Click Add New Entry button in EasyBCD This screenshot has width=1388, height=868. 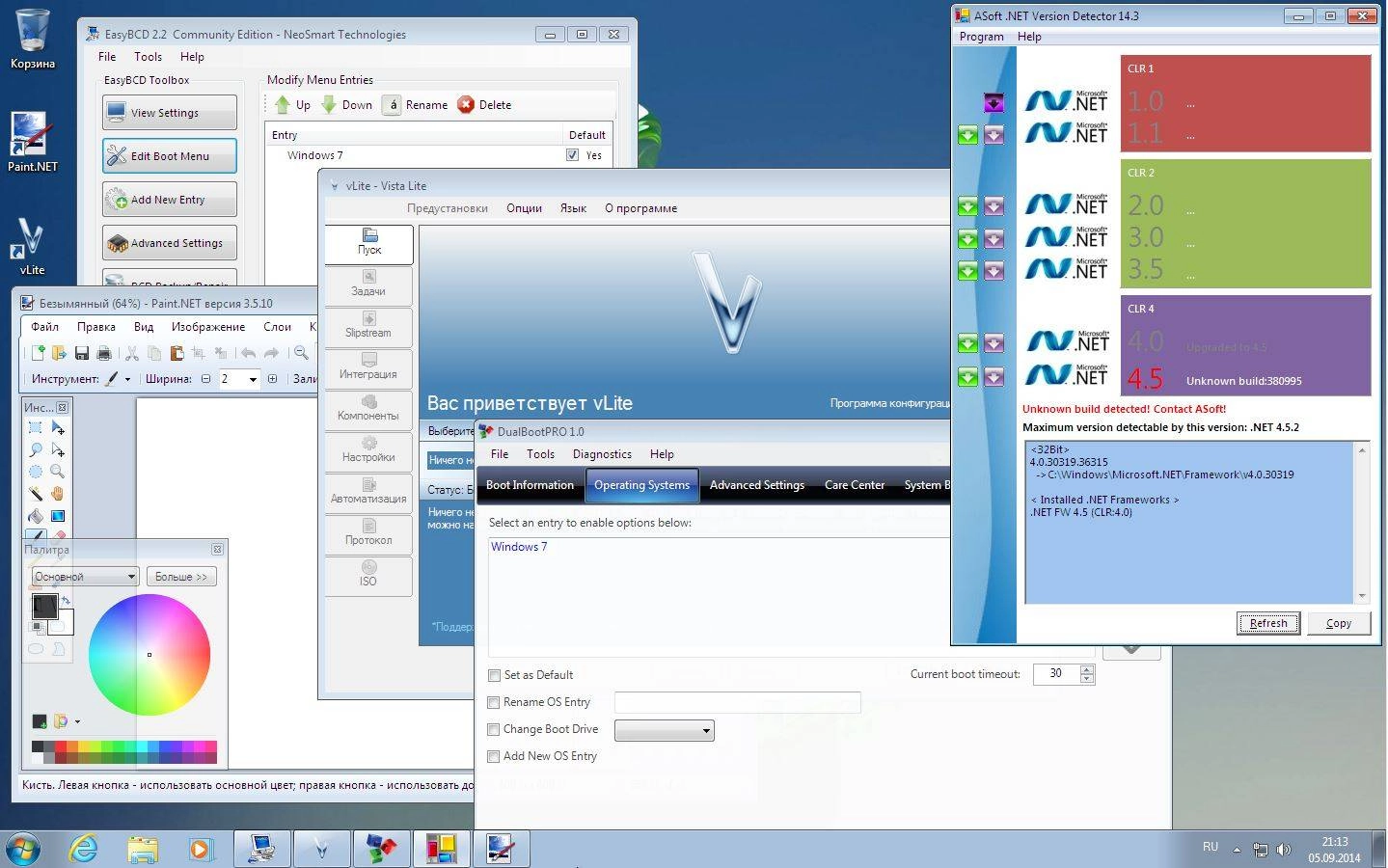170,200
